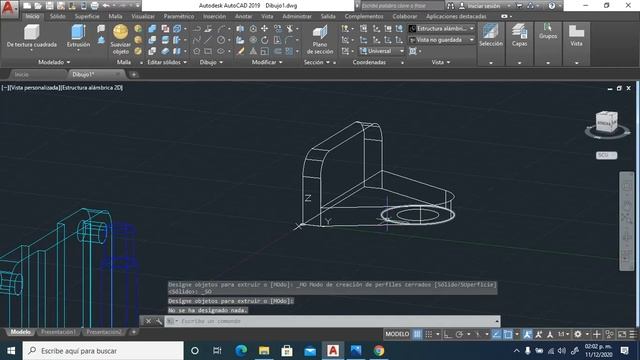
Task: Click the command line customize wrench icon
Action: pyautogui.click(x=159, y=321)
